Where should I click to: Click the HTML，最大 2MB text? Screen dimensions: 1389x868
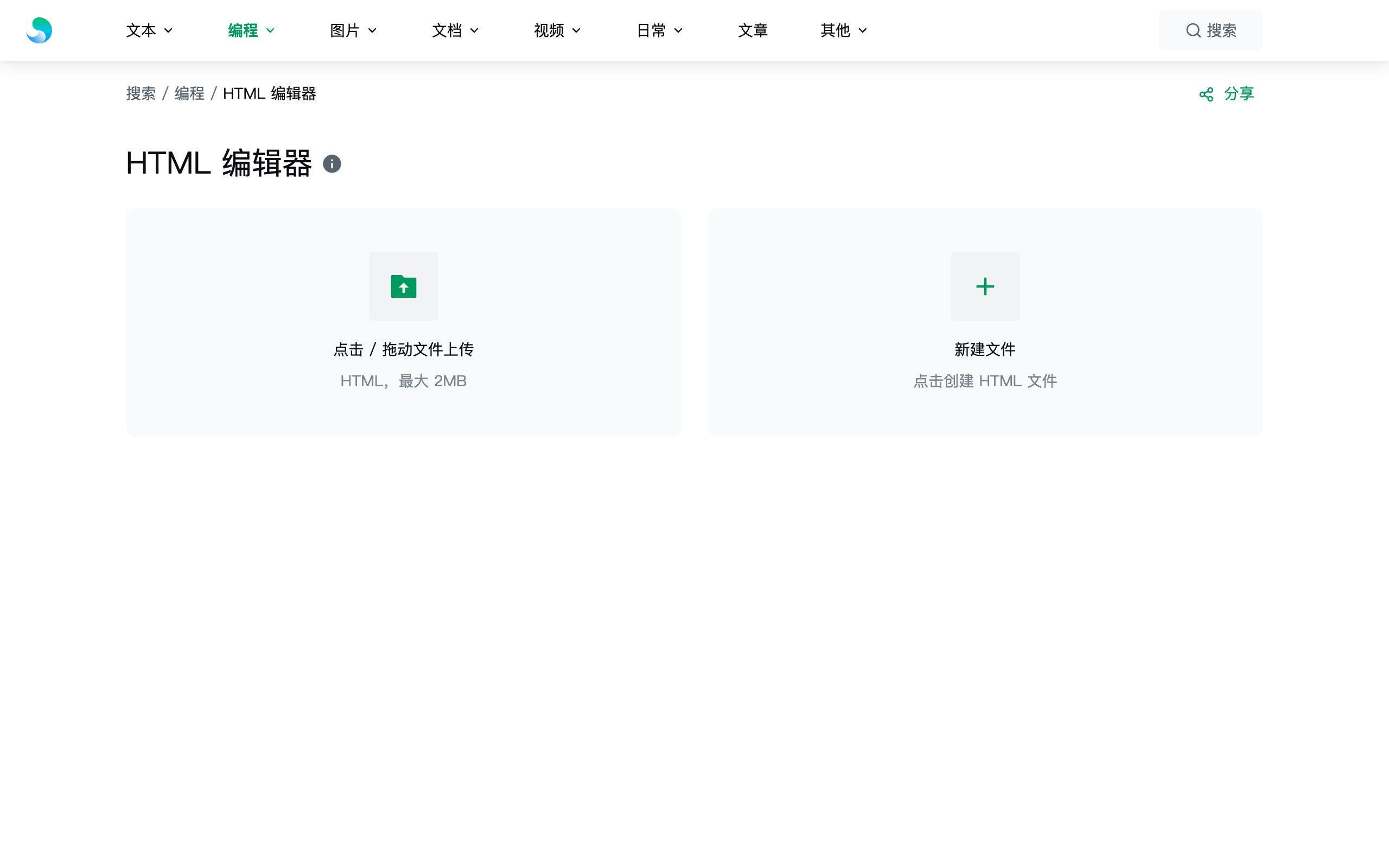click(x=404, y=381)
